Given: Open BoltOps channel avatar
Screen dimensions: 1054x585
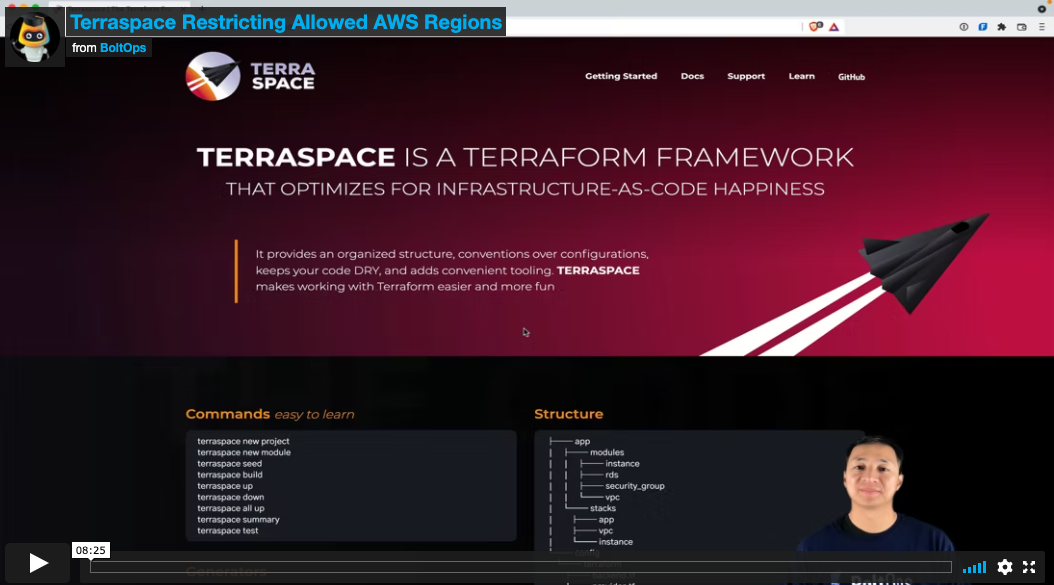Looking at the screenshot, I should (35, 38).
